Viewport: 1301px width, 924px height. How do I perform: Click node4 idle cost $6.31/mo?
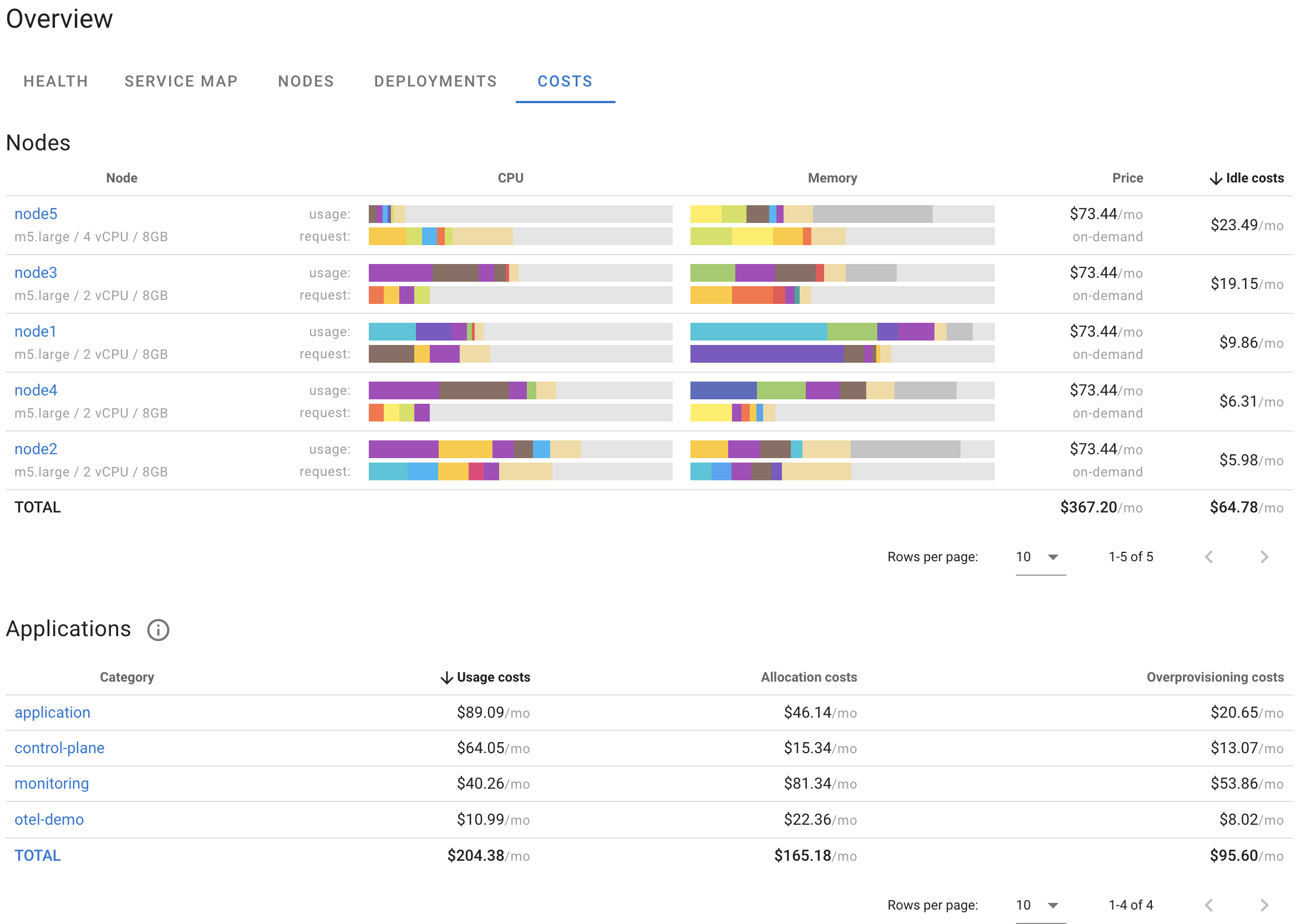click(1252, 402)
